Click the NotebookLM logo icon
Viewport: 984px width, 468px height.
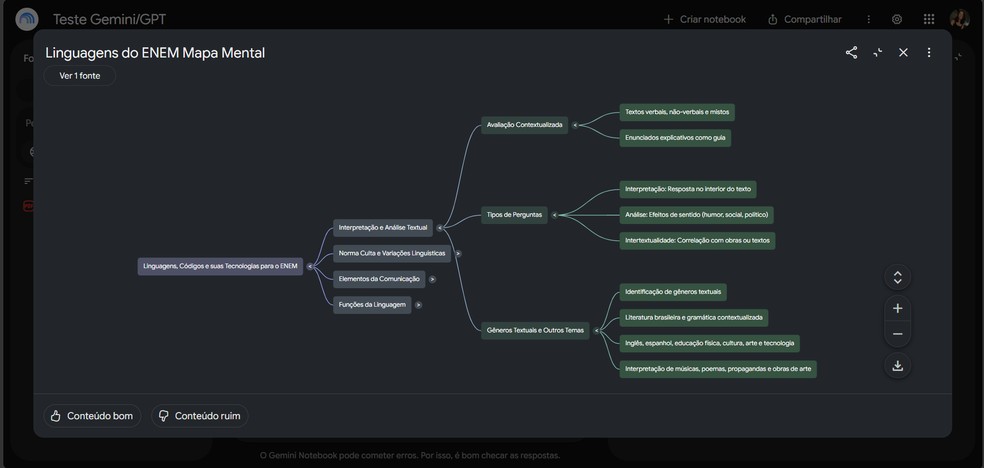26,19
